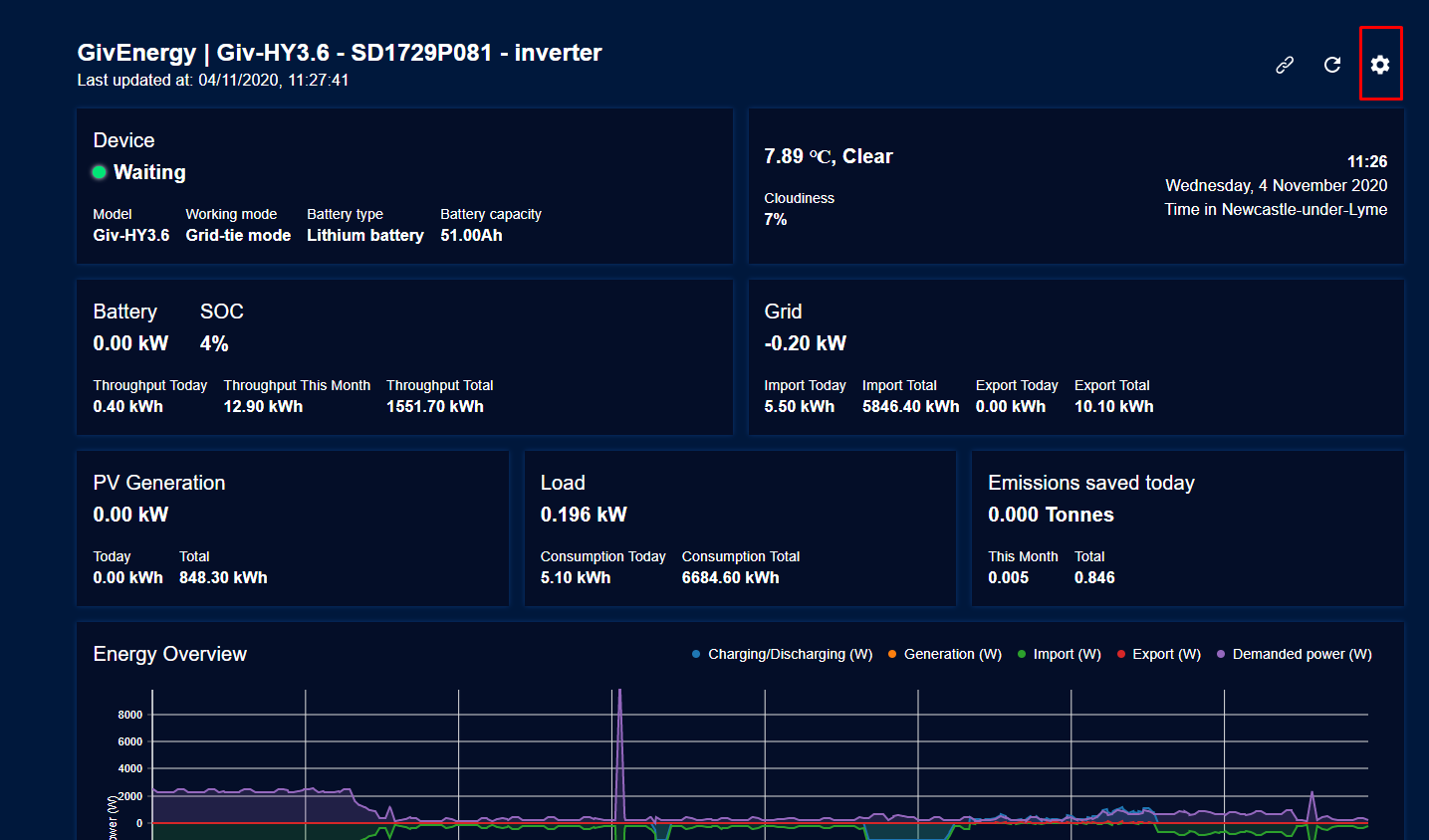Screen dimensions: 1429x840
Task: Click the Battery 0.00 kW value
Action: click(130, 343)
